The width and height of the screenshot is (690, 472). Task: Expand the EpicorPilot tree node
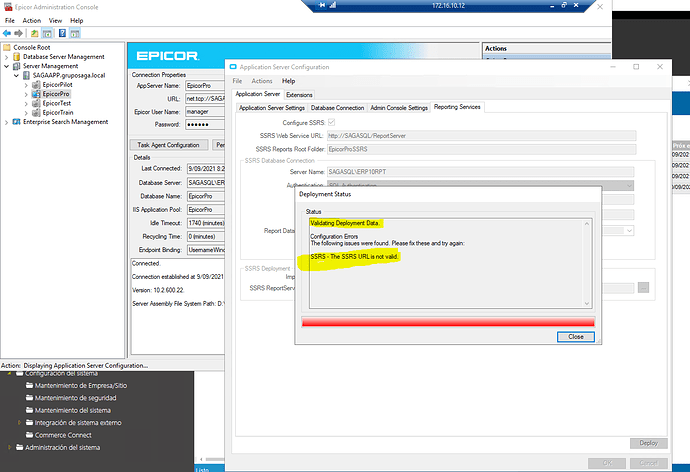[x=26, y=85]
